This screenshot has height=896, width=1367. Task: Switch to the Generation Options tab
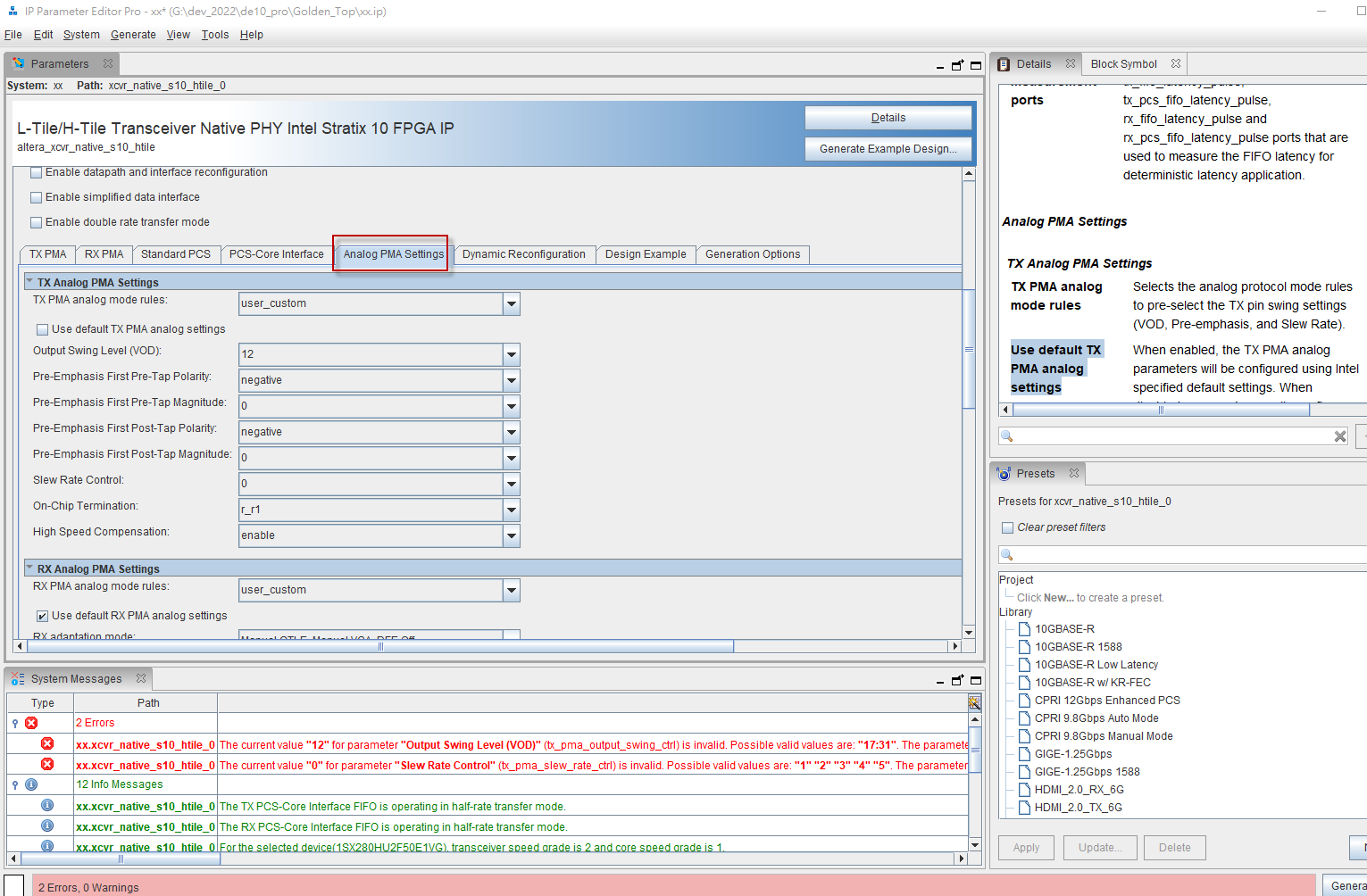point(753,254)
